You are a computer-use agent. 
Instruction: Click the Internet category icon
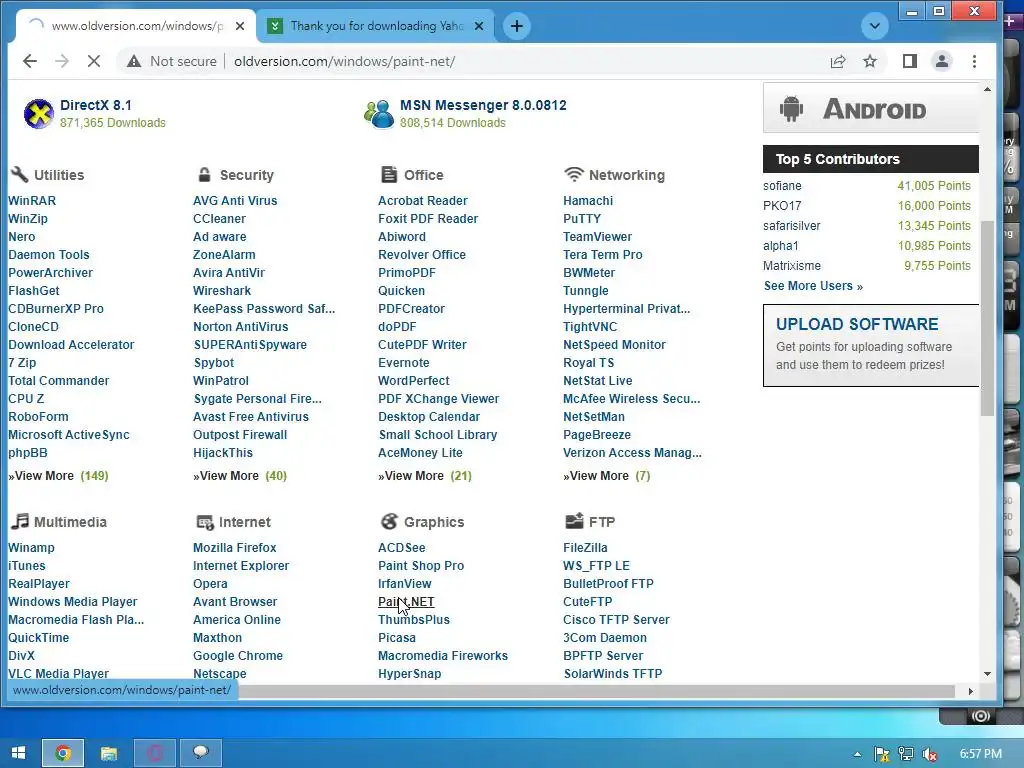point(204,522)
